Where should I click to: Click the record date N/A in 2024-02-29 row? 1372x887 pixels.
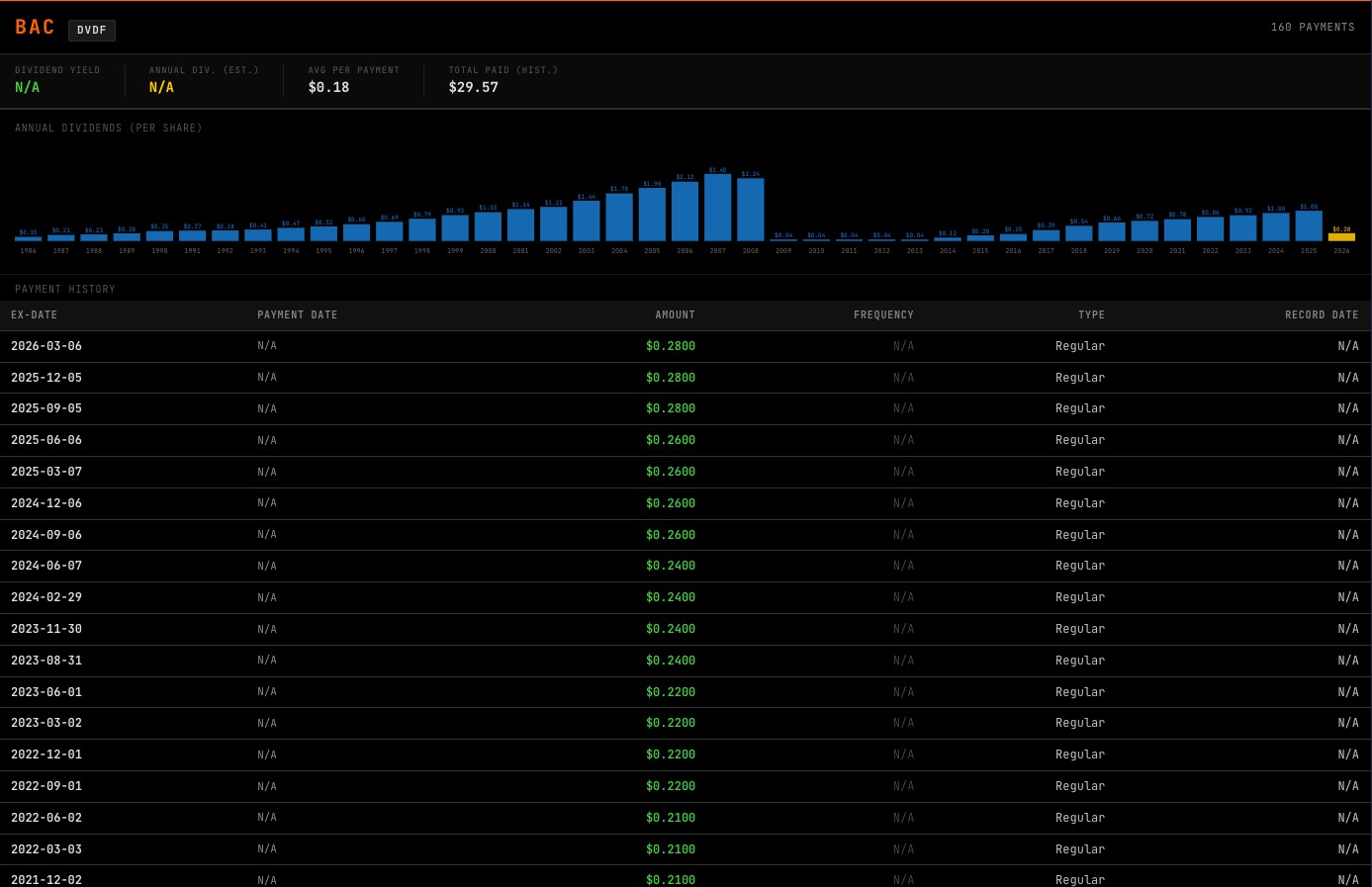point(1348,597)
